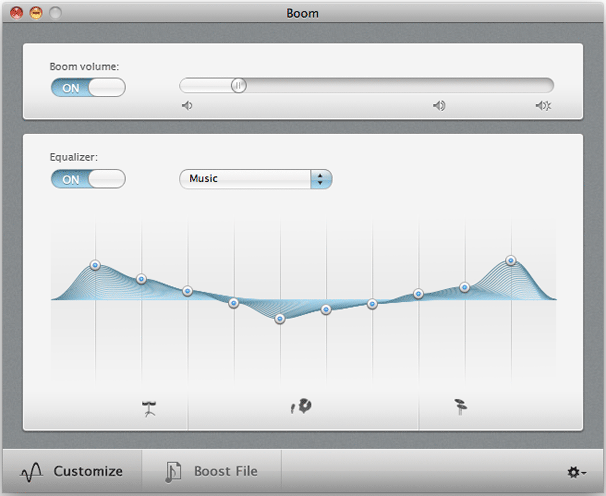Minimize the Boom window
This screenshot has height=496, width=606.
(x=36, y=13)
